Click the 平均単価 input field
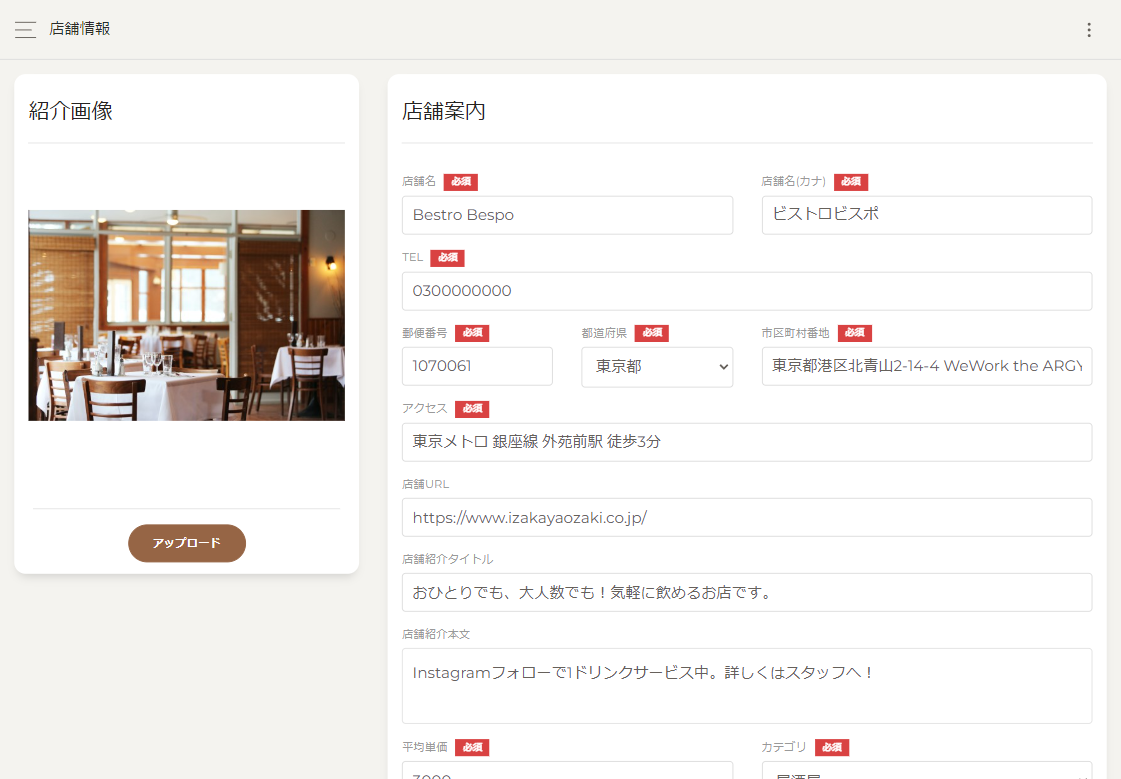 click(x=567, y=772)
